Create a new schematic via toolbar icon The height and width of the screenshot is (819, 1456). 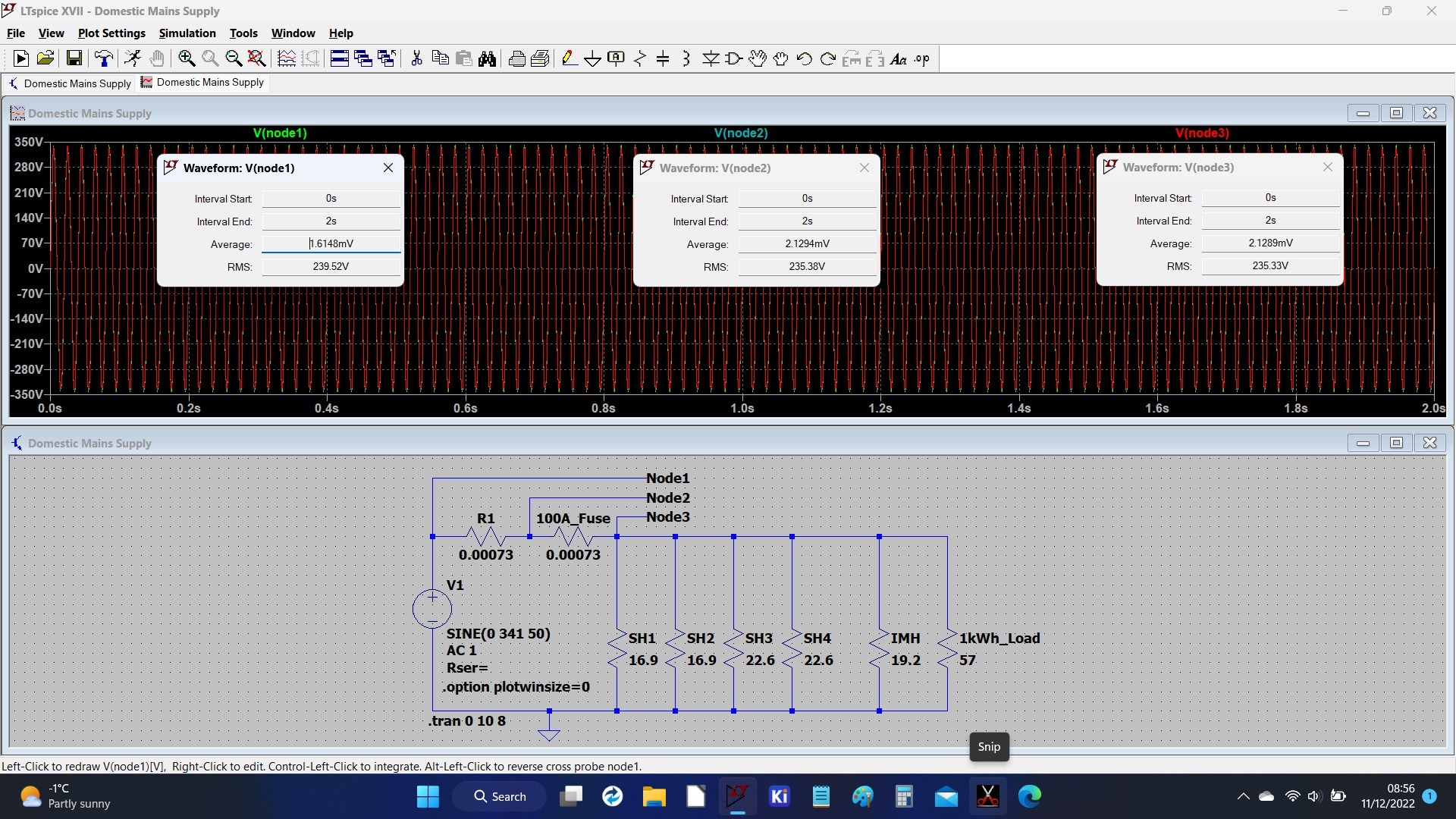21,58
